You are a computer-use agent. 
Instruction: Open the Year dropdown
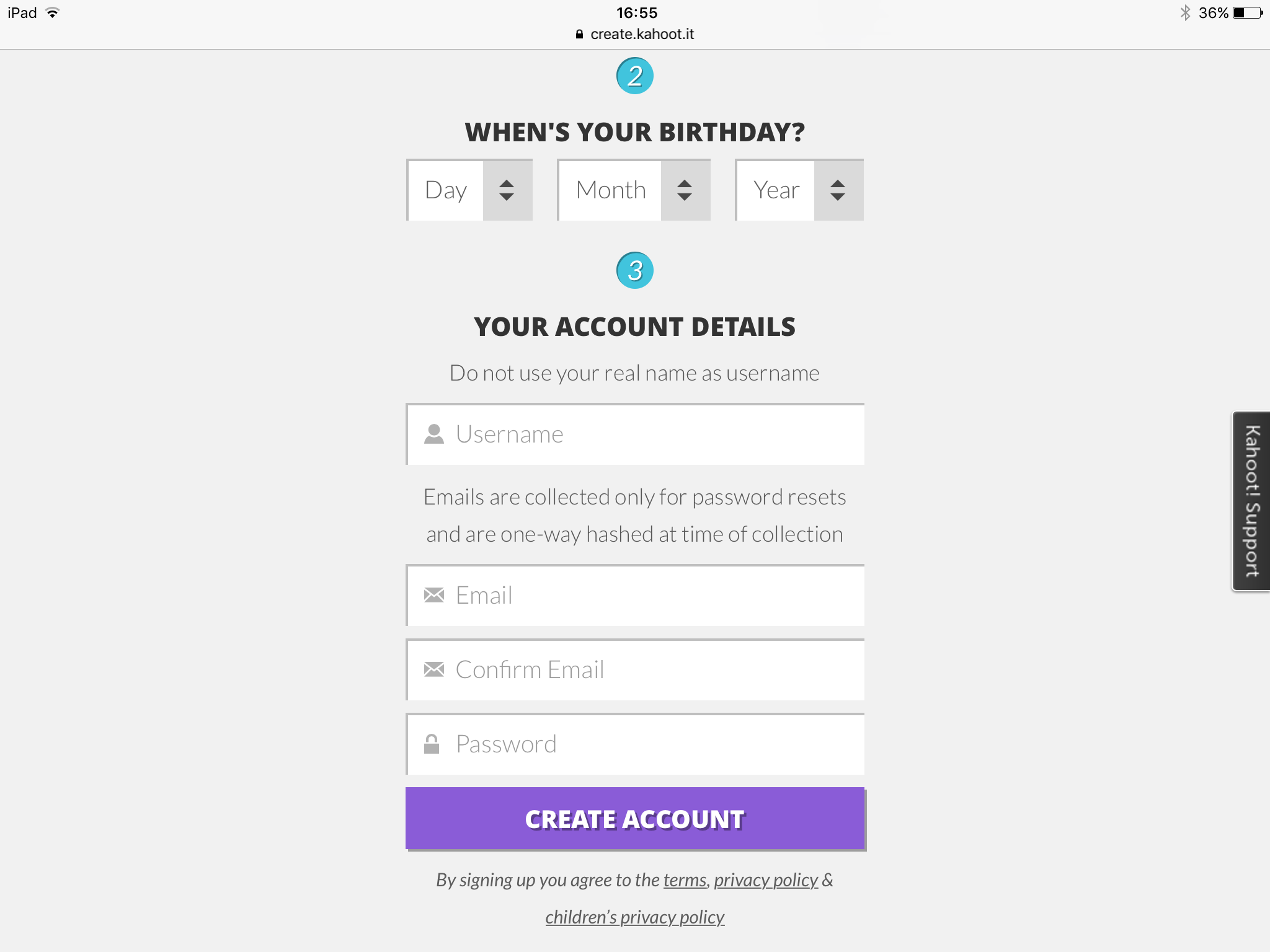[x=799, y=190]
